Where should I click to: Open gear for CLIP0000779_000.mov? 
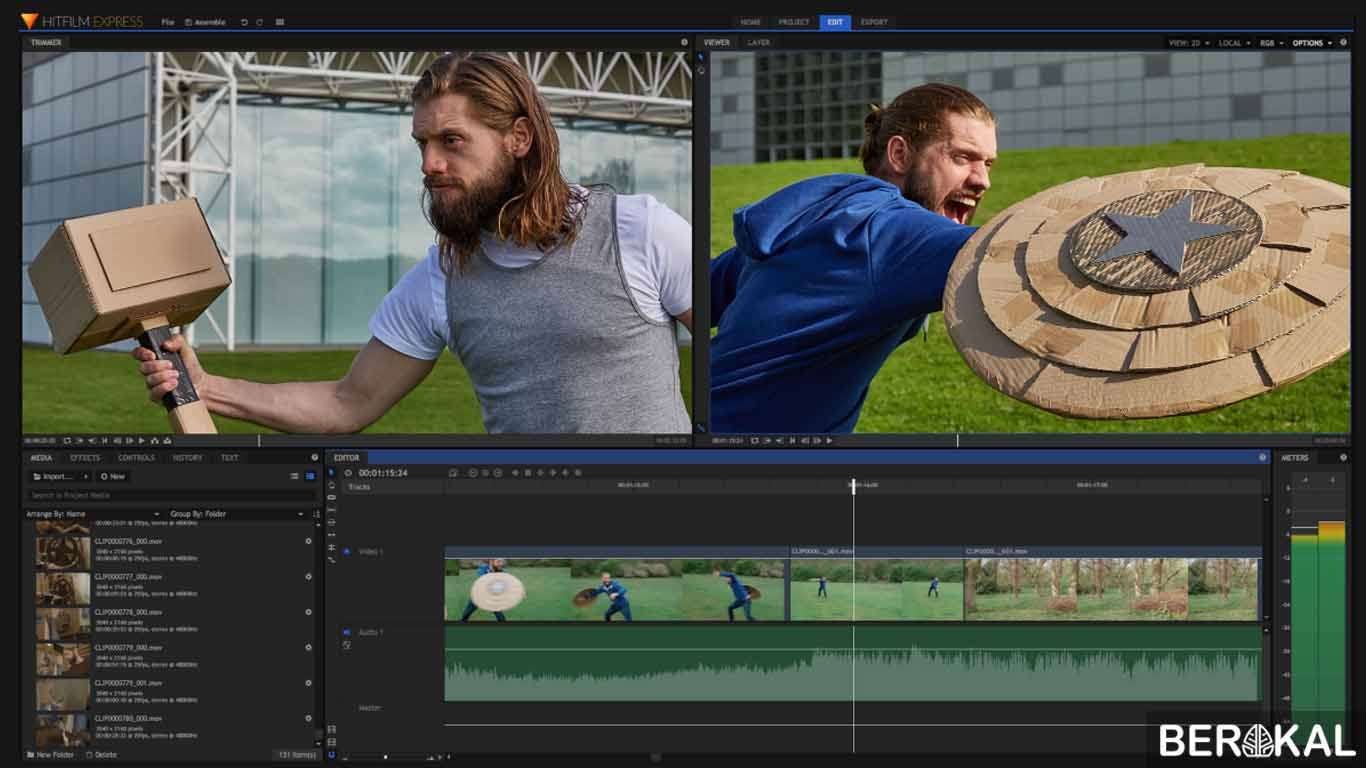click(308, 647)
